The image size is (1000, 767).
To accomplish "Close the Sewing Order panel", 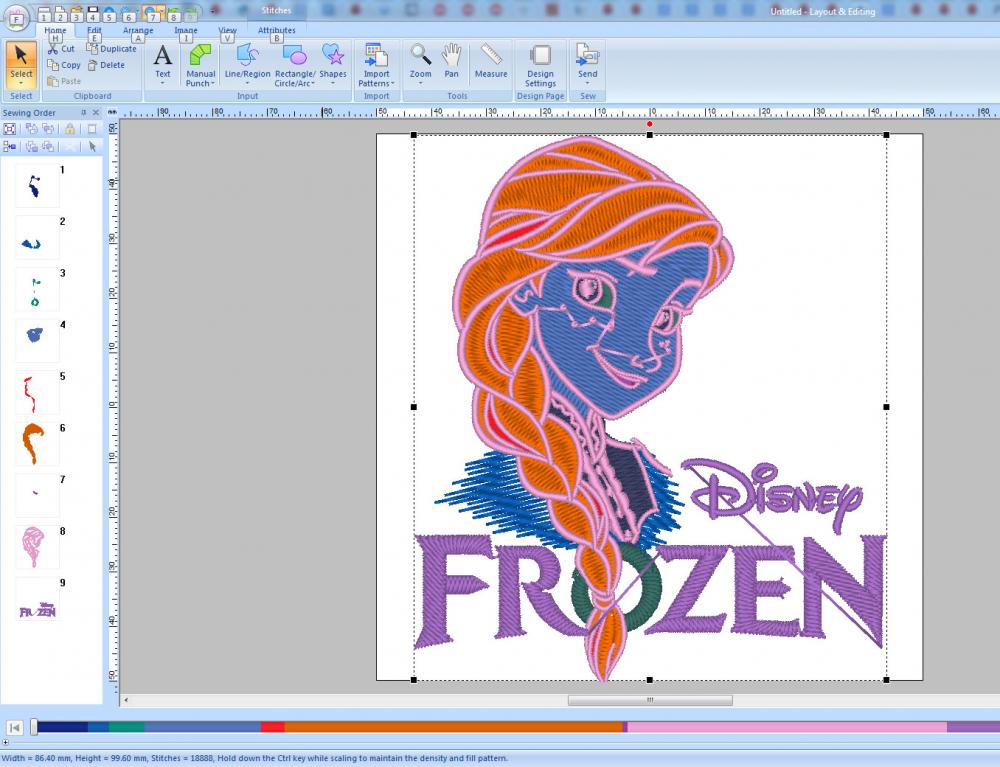I will pos(96,113).
